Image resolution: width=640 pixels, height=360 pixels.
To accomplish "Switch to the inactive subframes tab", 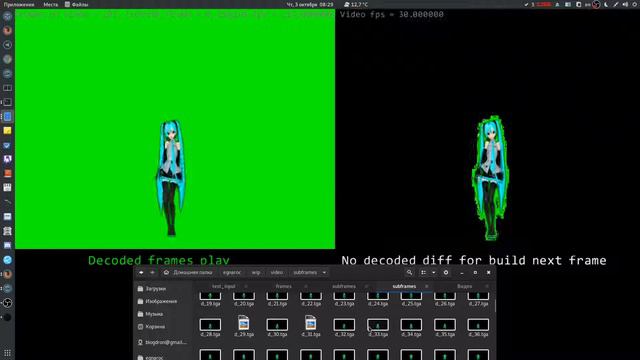I will click(x=344, y=286).
